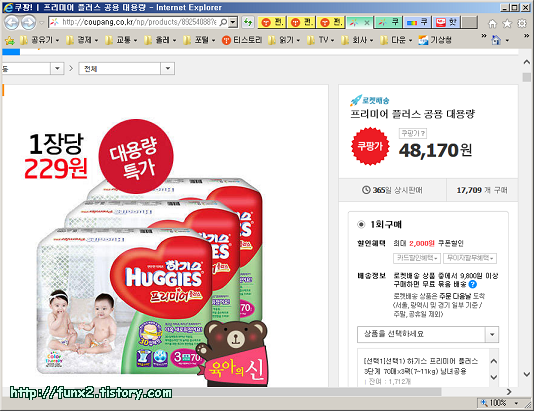Open the 무이자할부혜택 dropdown

coord(470,258)
